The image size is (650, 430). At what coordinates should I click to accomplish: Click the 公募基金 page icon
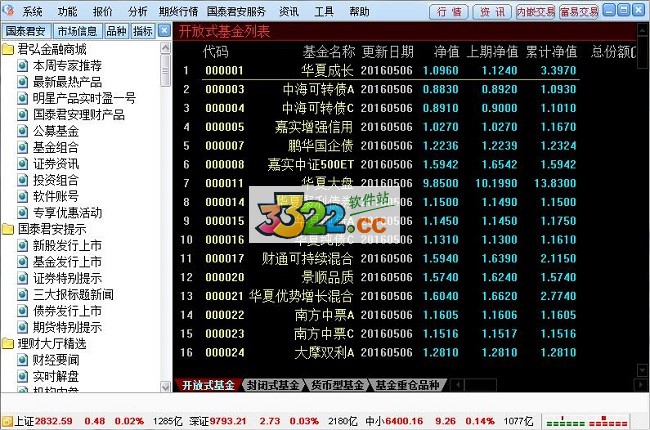pyautogui.click(x=23, y=131)
